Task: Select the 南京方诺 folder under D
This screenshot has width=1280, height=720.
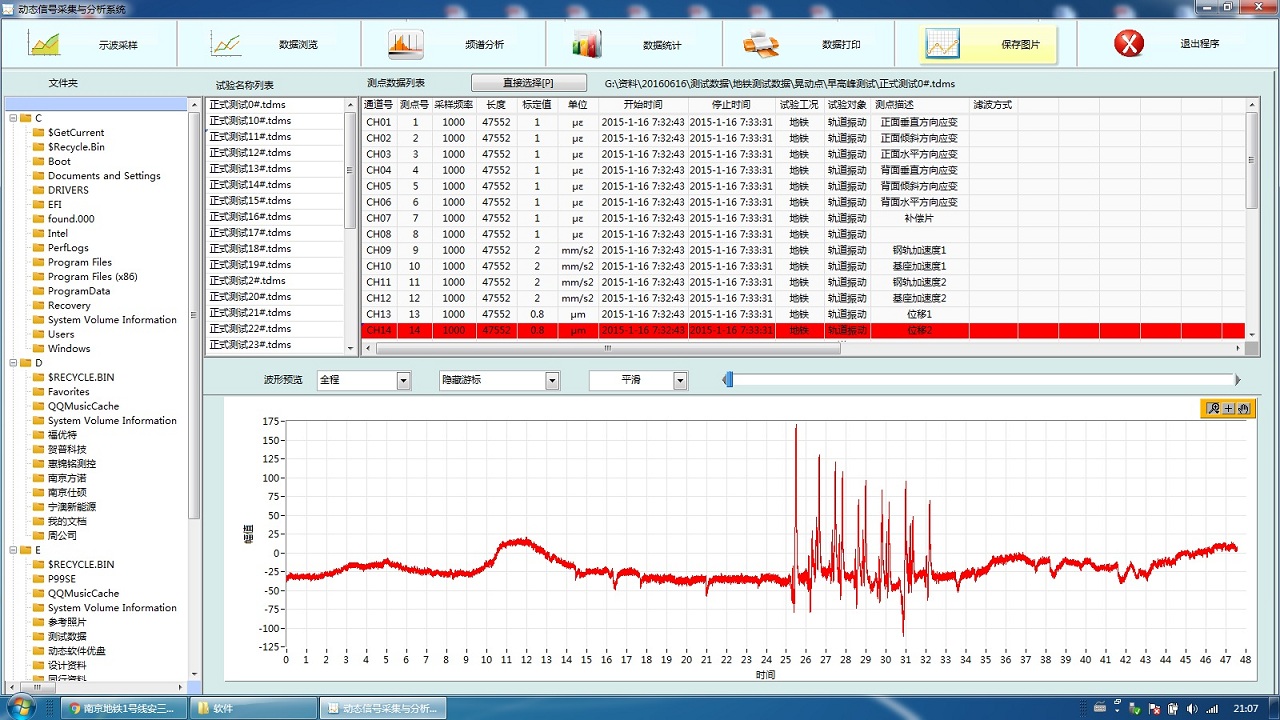Action: click(67, 478)
